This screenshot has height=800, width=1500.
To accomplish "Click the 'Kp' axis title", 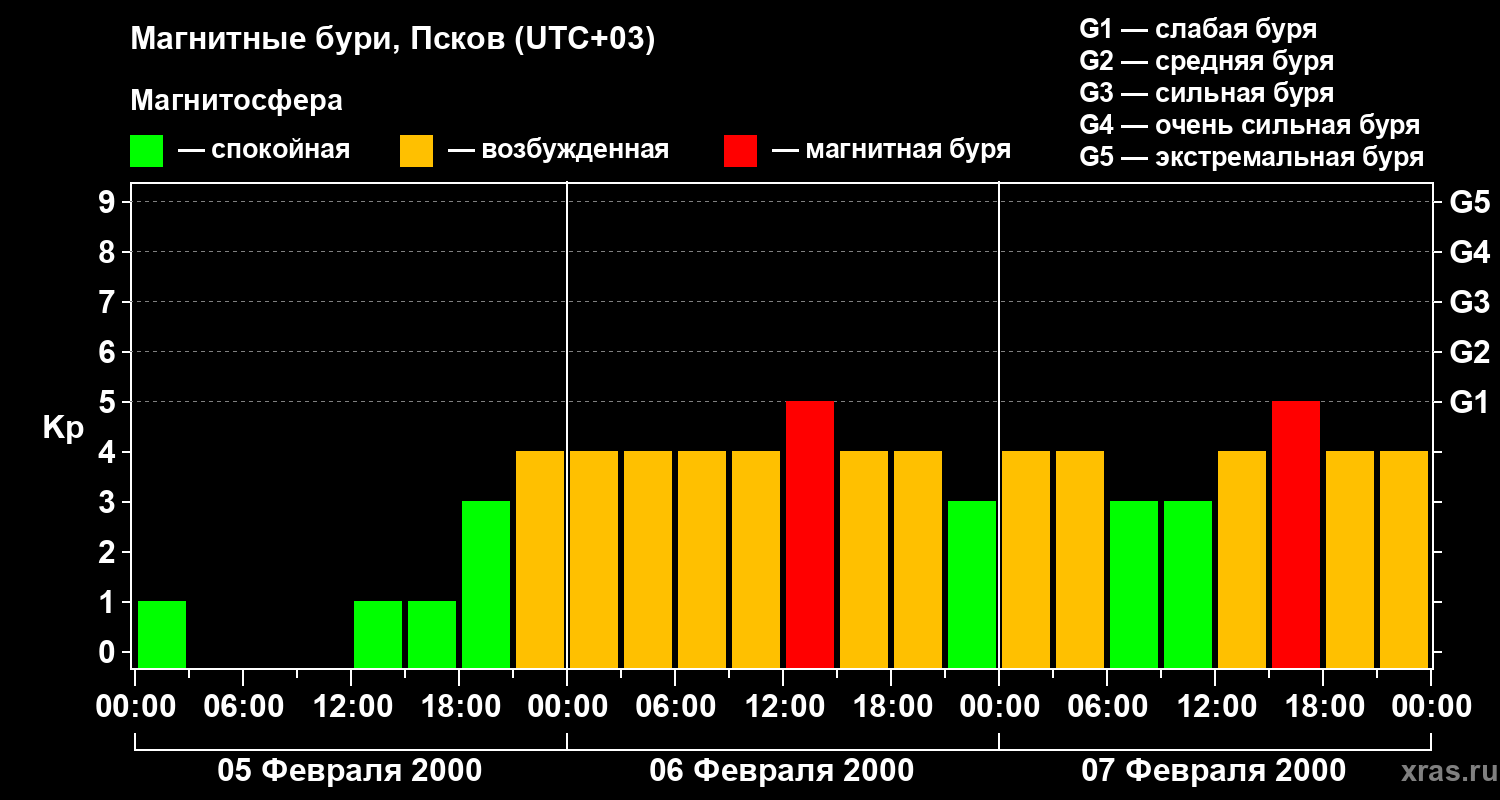I will pyautogui.click(x=63, y=428).
